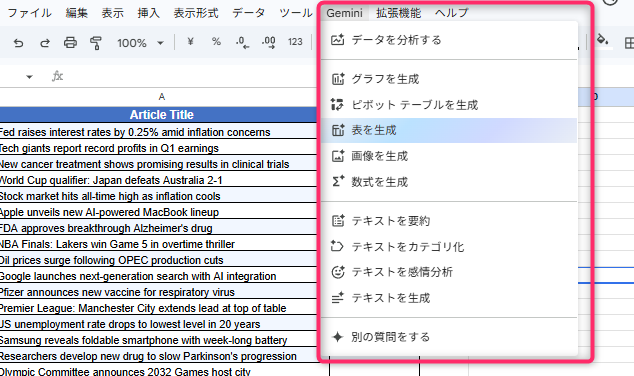Open the 123 number format menu
This screenshot has height=376, width=634.
[295, 42]
